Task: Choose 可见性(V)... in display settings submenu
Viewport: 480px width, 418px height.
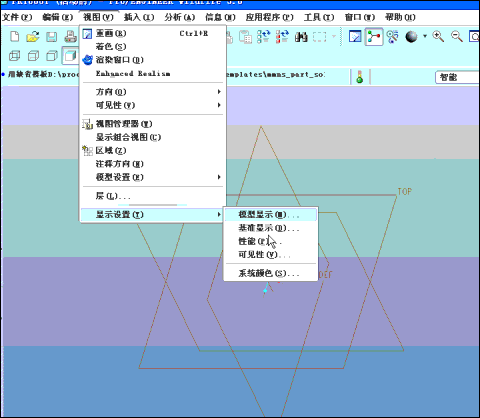Action: coord(271,255)
